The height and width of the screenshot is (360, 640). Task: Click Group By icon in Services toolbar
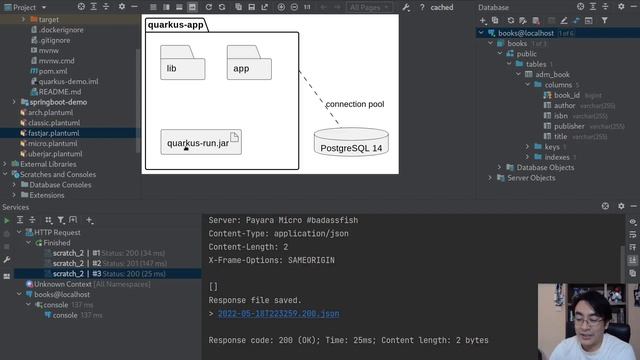[49, 220]
